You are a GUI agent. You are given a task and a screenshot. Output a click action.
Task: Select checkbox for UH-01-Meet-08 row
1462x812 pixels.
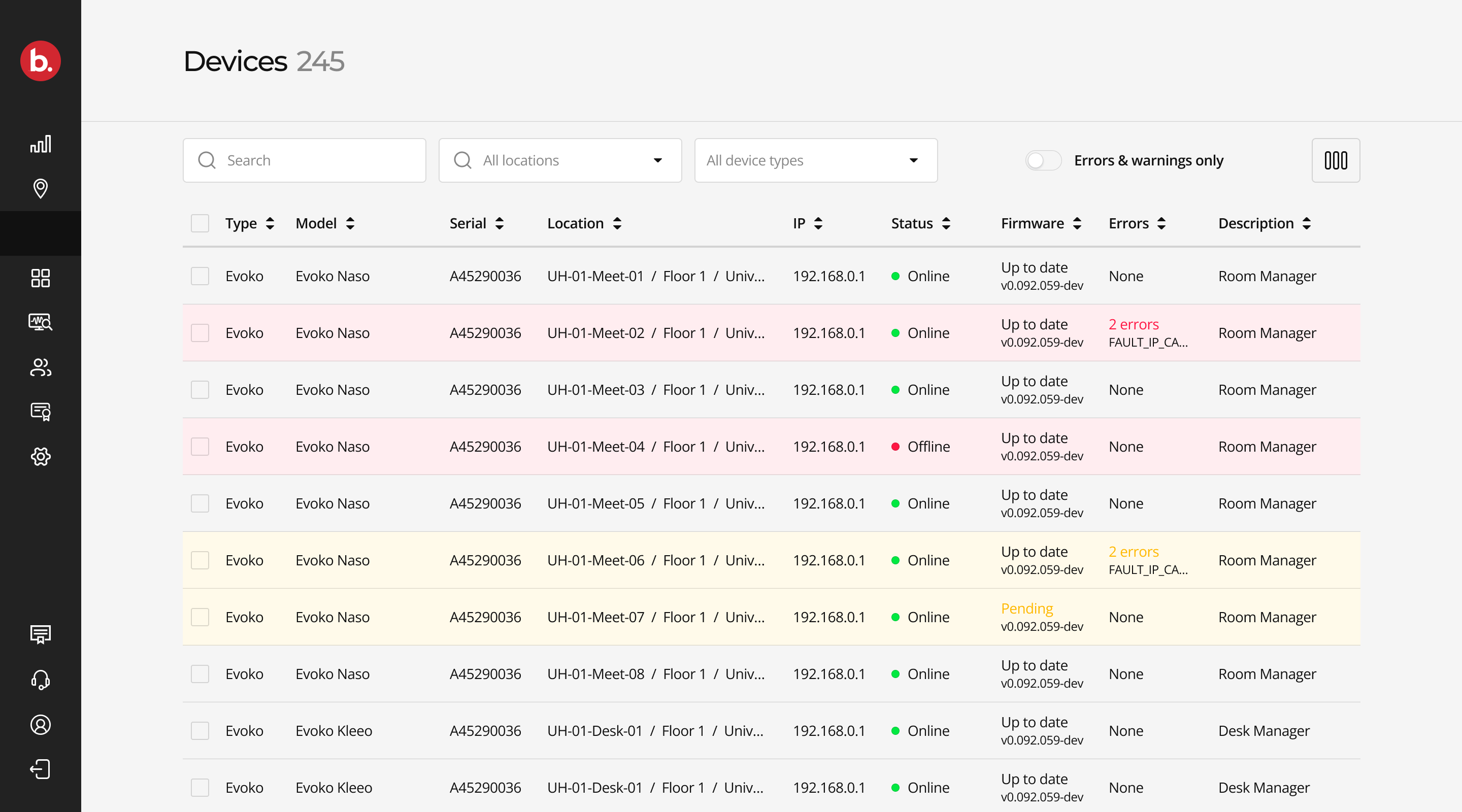[200, 674]
